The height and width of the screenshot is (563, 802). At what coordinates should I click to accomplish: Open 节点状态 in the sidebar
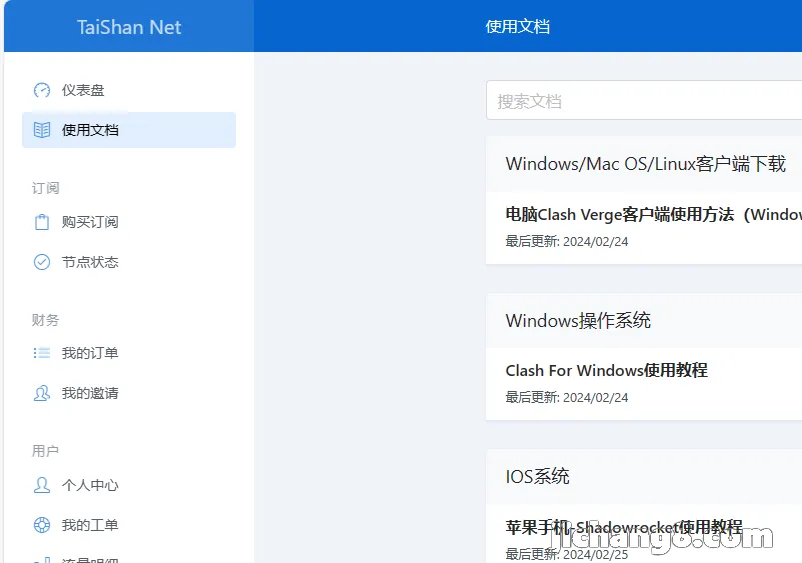pos(129,262)
